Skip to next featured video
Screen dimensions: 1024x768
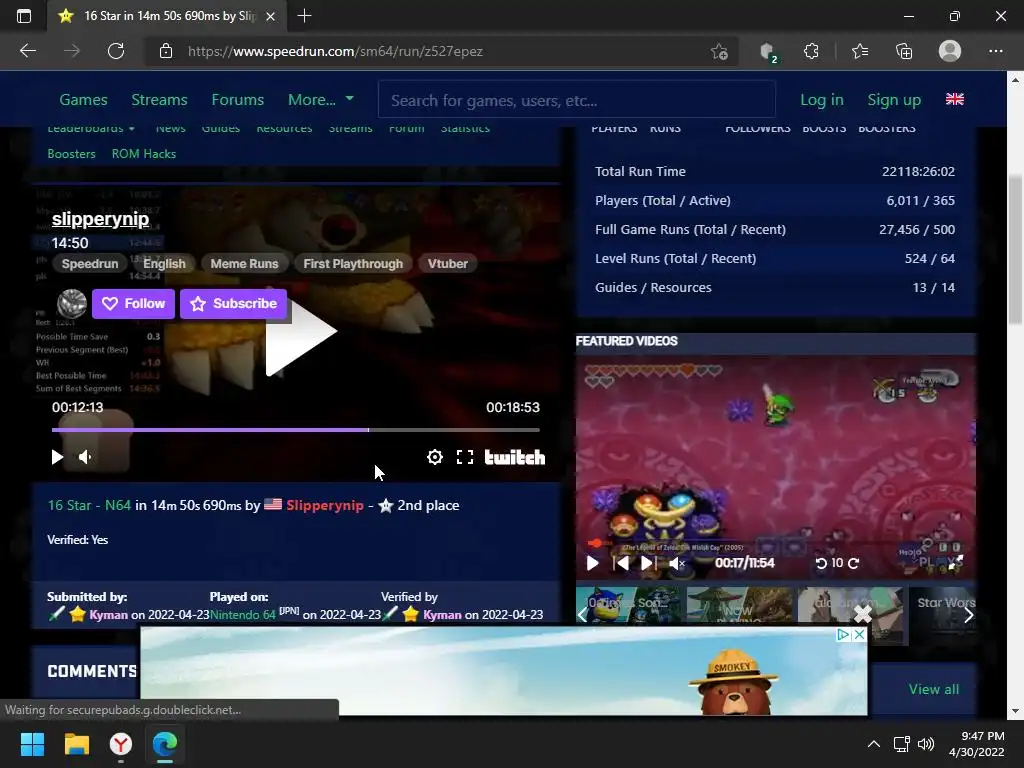click(648, 563)
